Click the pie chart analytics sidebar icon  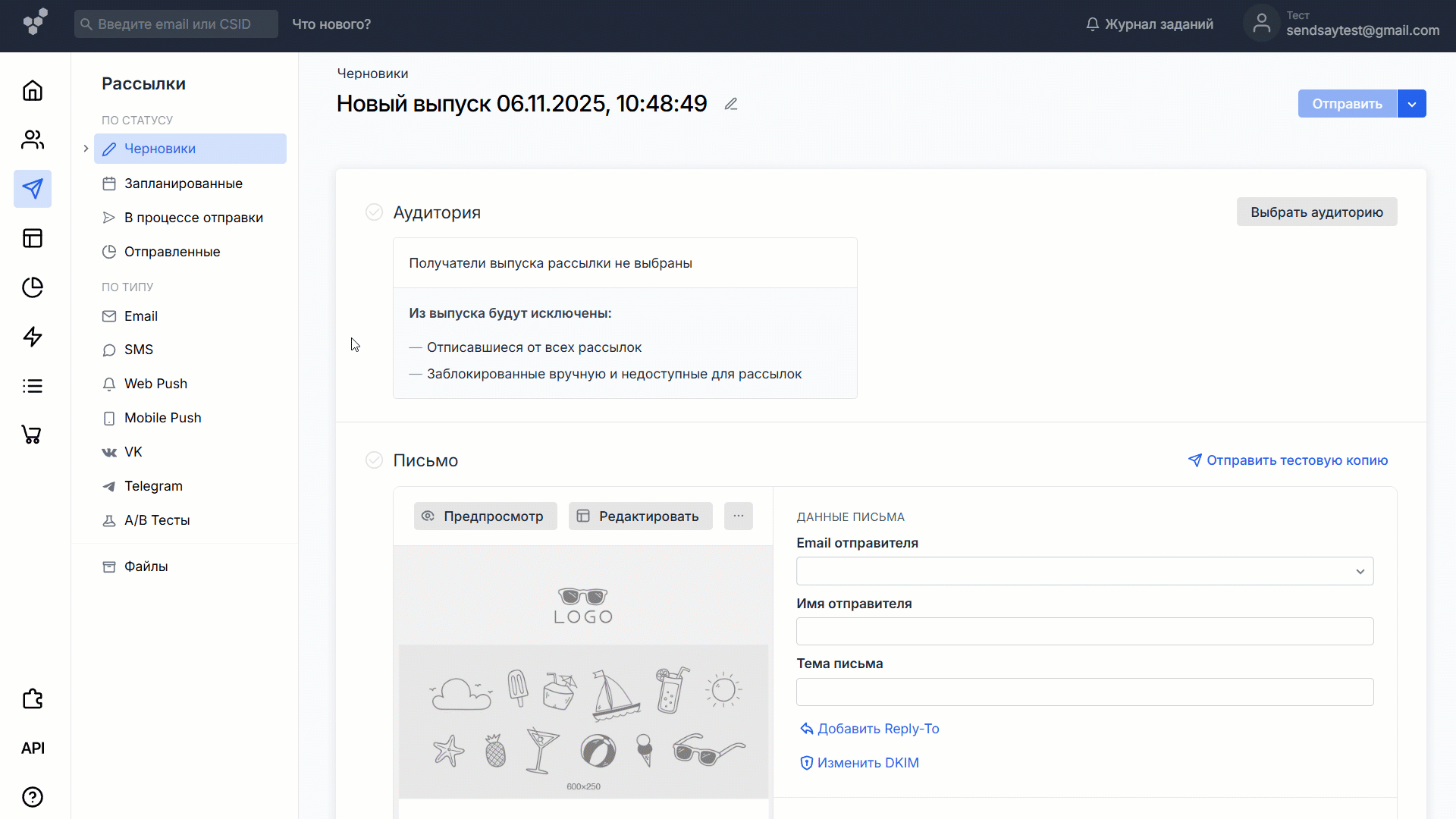tap(33, 287)
